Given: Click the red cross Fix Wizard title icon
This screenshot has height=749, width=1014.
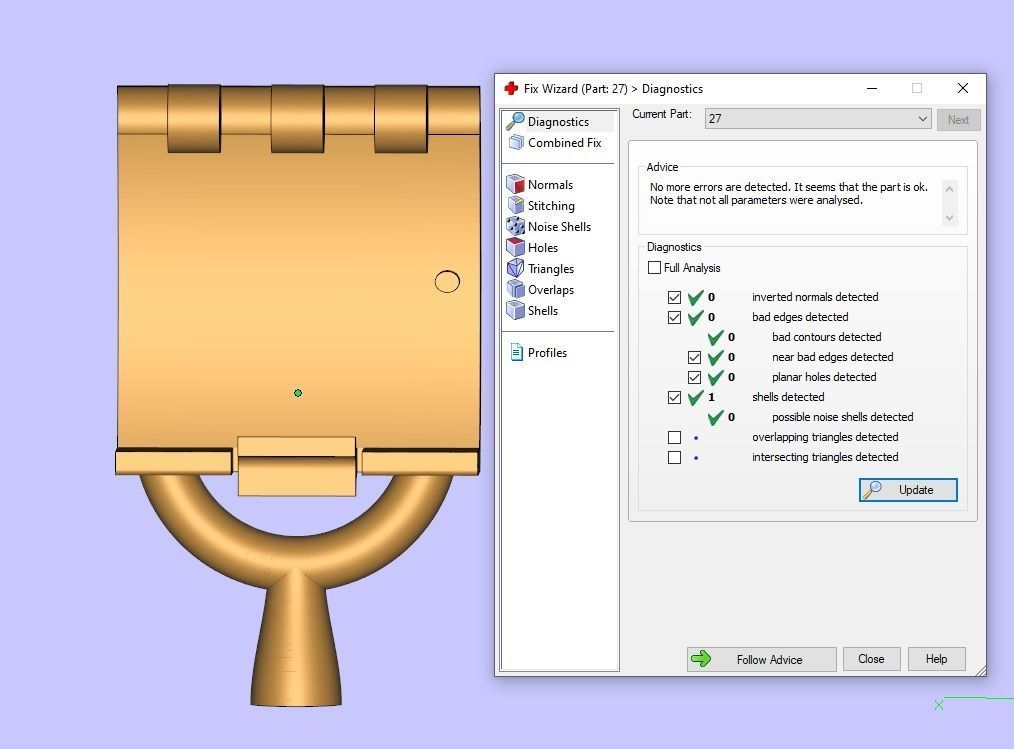Looking at the screenshot, I should [x=512, y=89].
